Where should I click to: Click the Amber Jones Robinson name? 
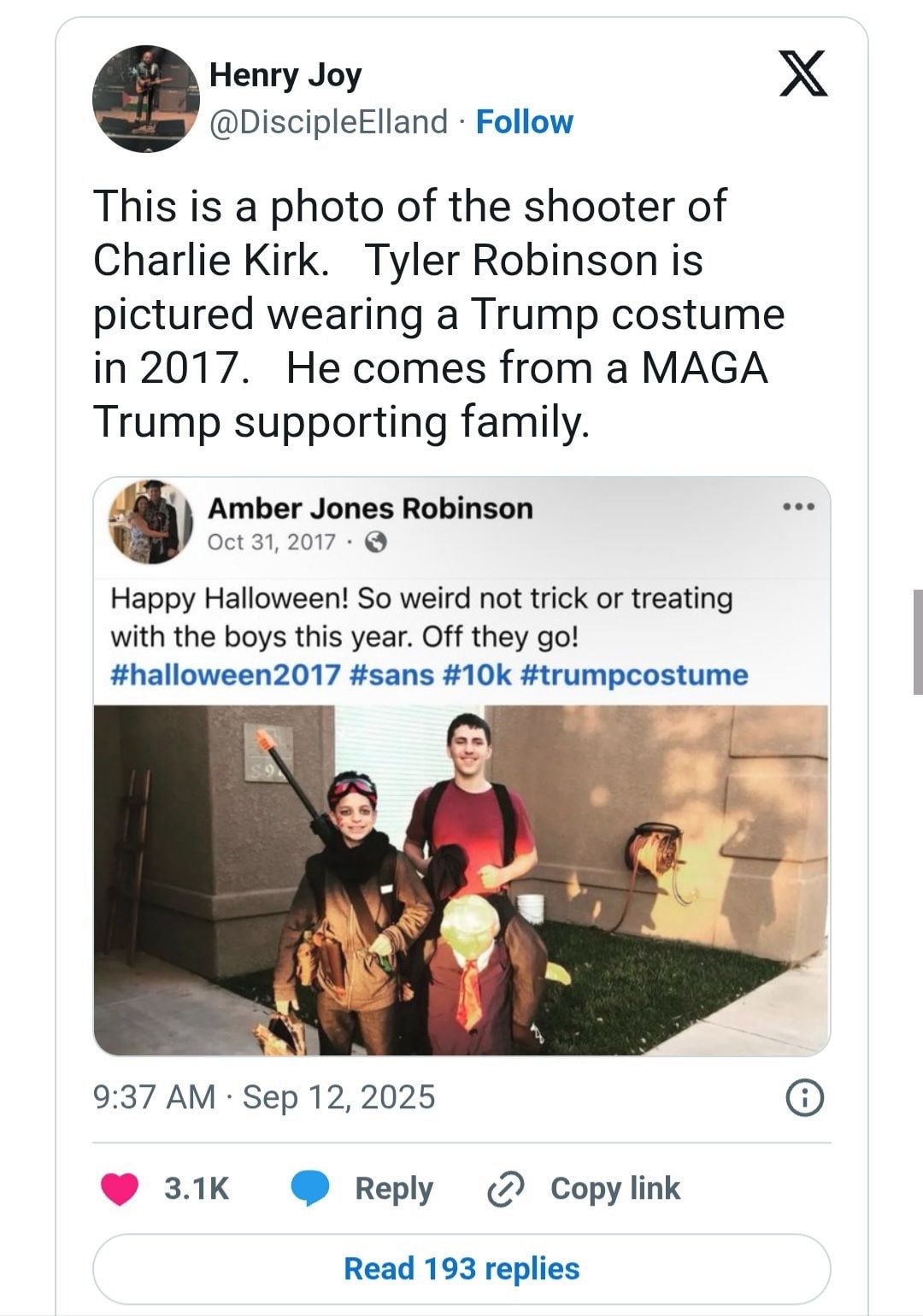pos(370,508)
